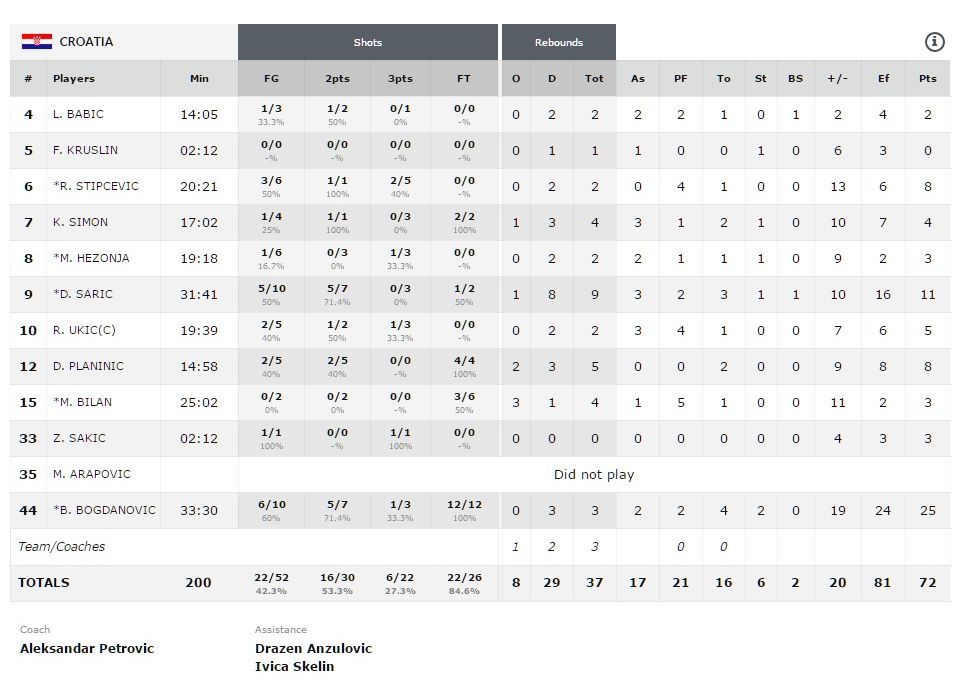Click assistant Drazen Anzulovic
Screen dimensions: 954x688
(313, 648)
